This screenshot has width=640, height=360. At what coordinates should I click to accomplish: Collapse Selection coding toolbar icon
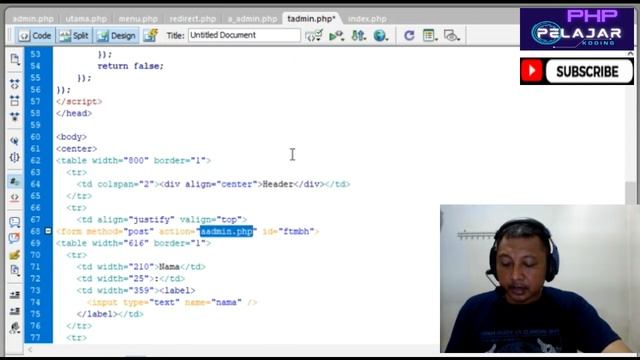point(15,100)
